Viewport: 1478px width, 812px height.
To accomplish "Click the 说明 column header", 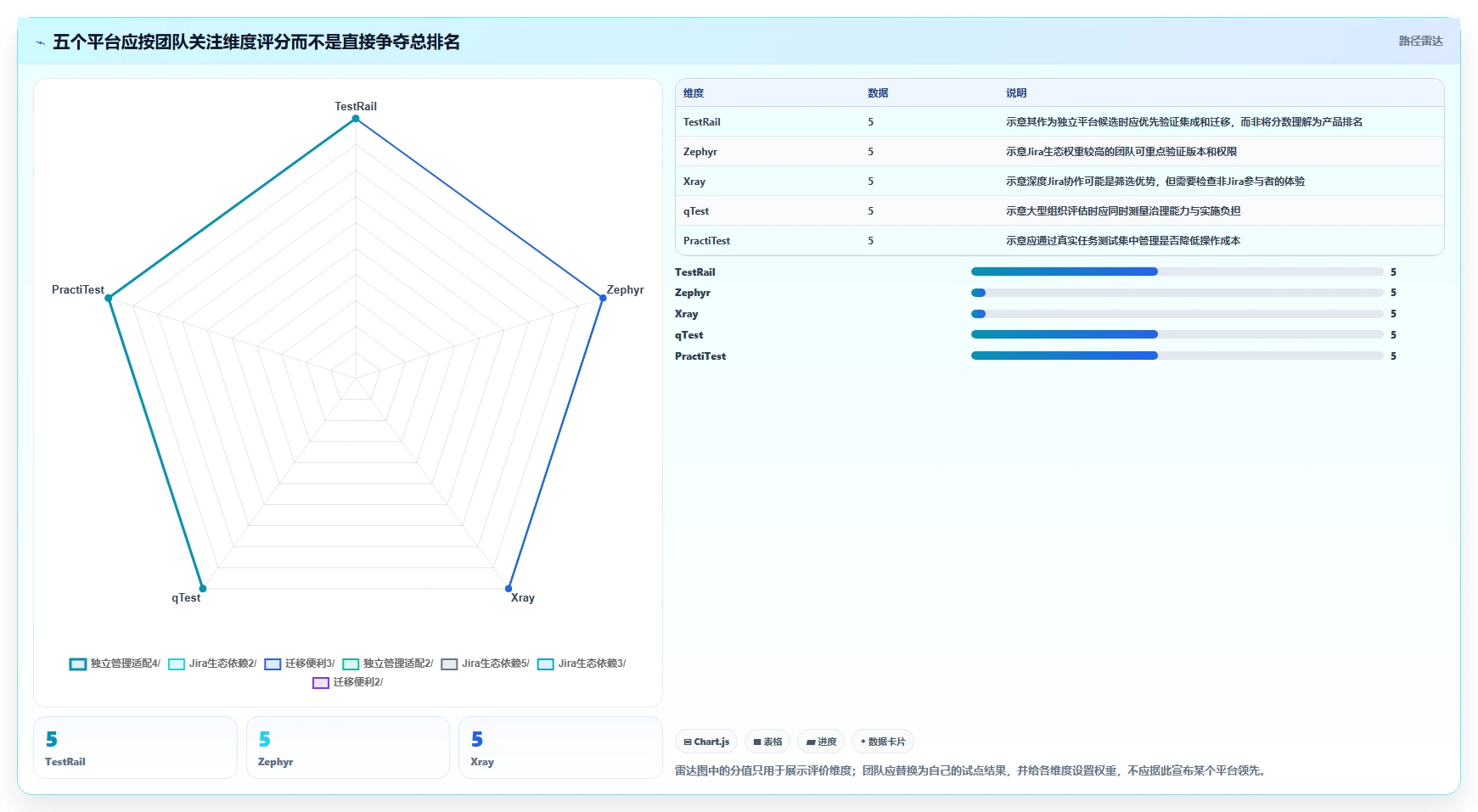I will pyautogui.click(x=1016, y=93).
